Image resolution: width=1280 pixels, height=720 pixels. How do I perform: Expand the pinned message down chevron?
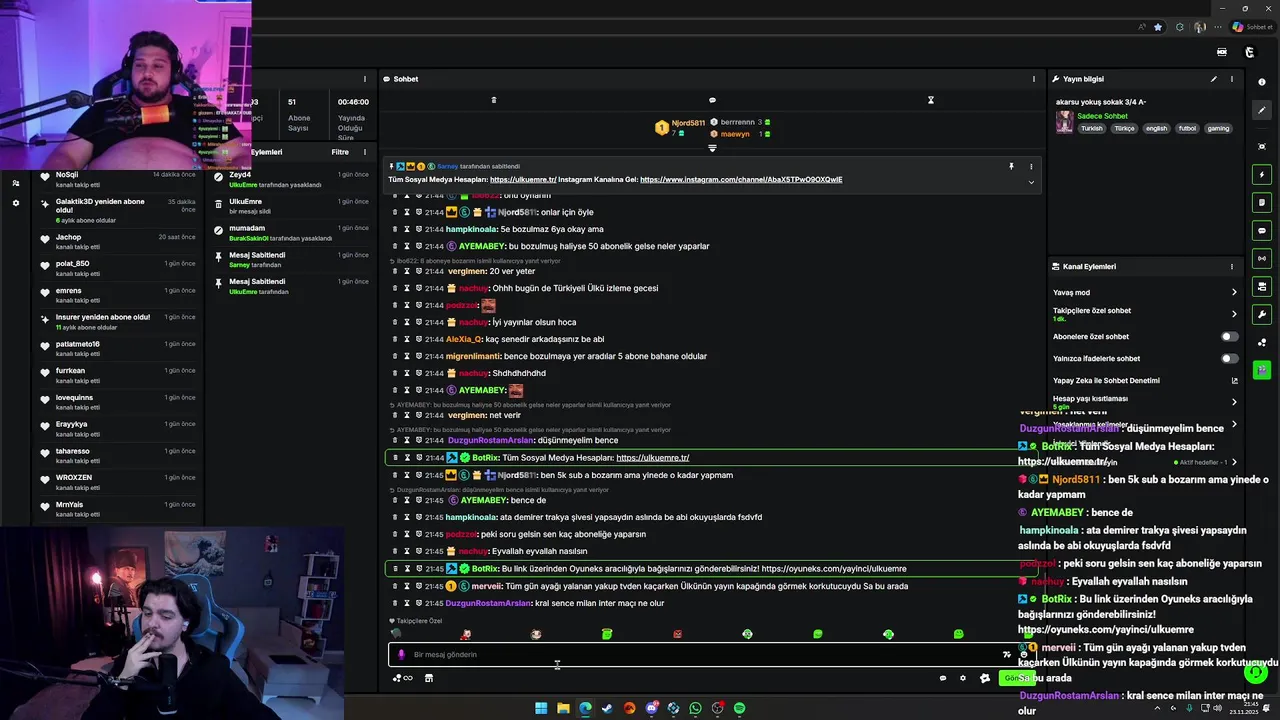pos(1031,182)
